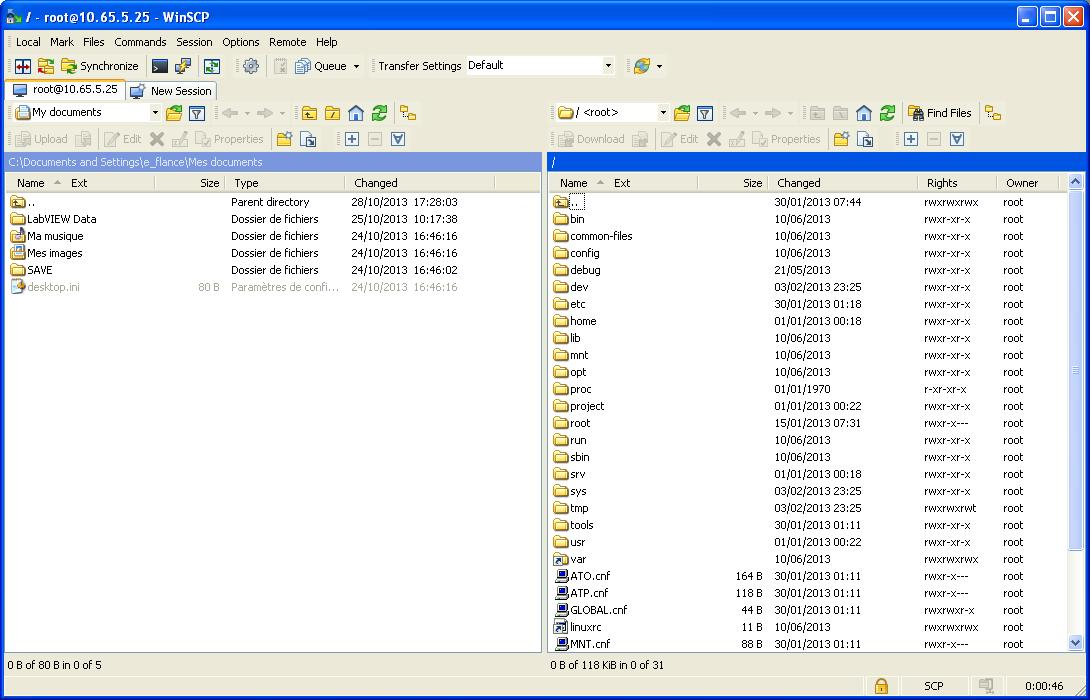Open the Help menu
This screenshot has height=700, width=1090.
tap(327, 42)
